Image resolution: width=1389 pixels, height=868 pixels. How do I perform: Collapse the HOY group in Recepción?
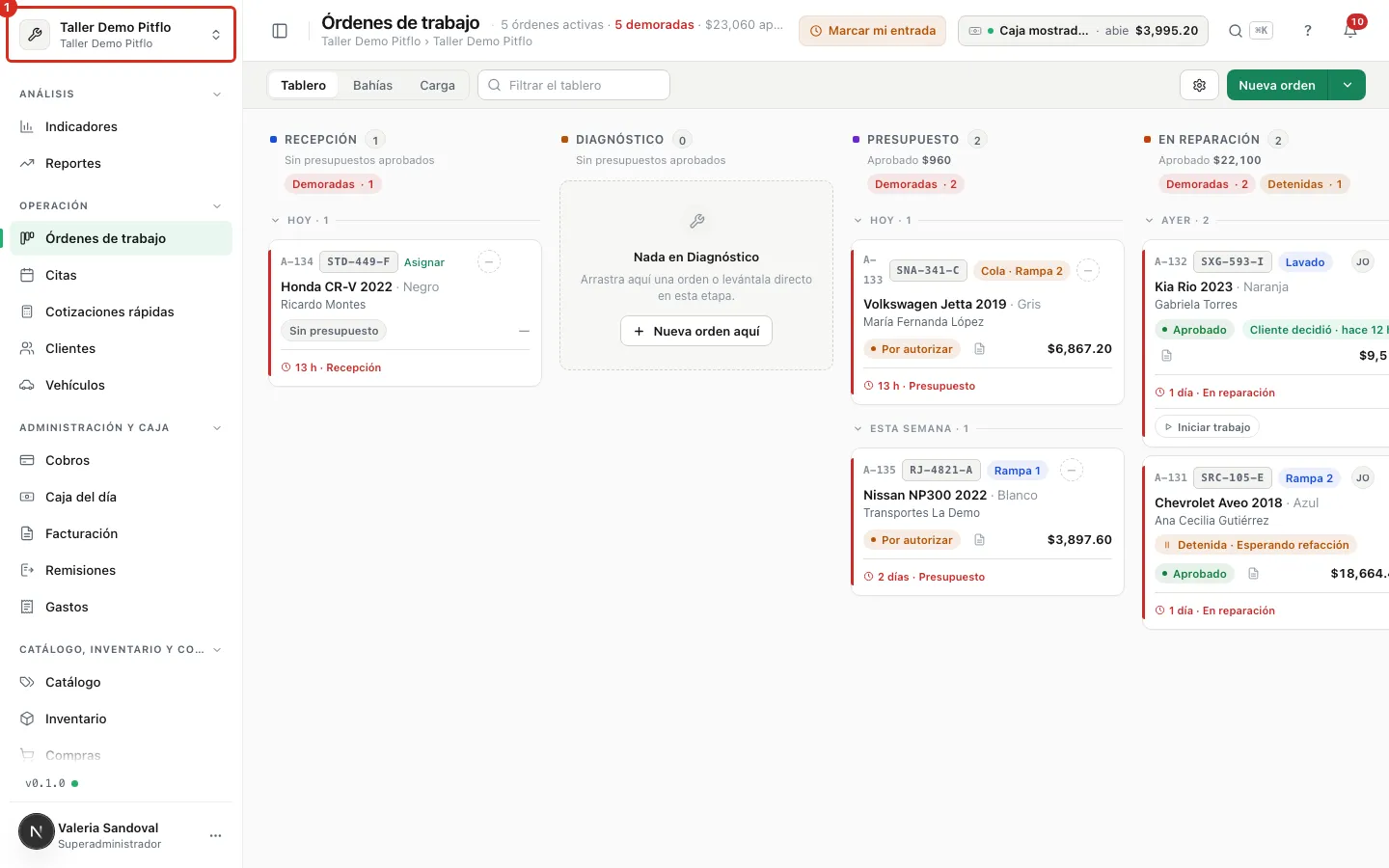(x=276, y=221)
